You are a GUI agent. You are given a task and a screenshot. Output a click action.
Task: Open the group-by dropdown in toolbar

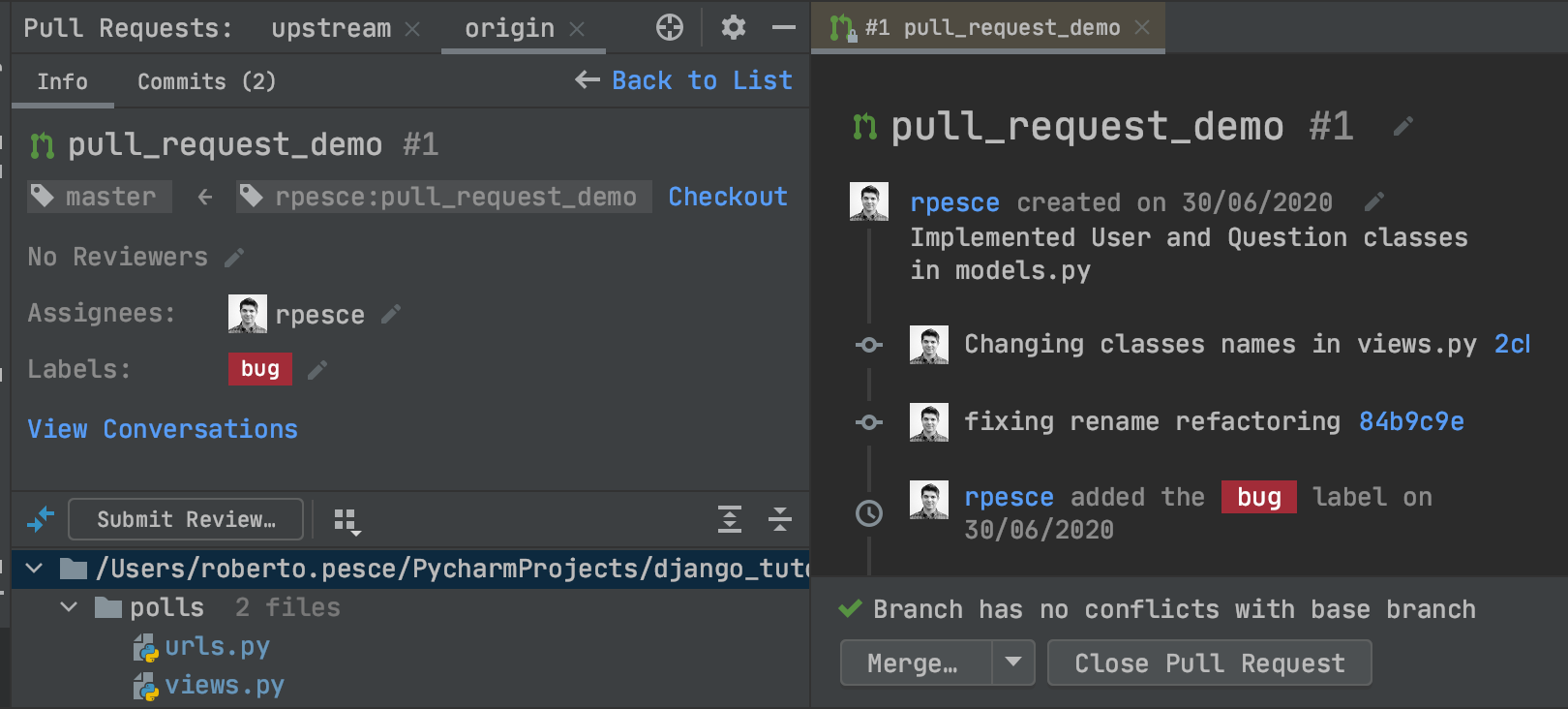(x=347, y=521)
